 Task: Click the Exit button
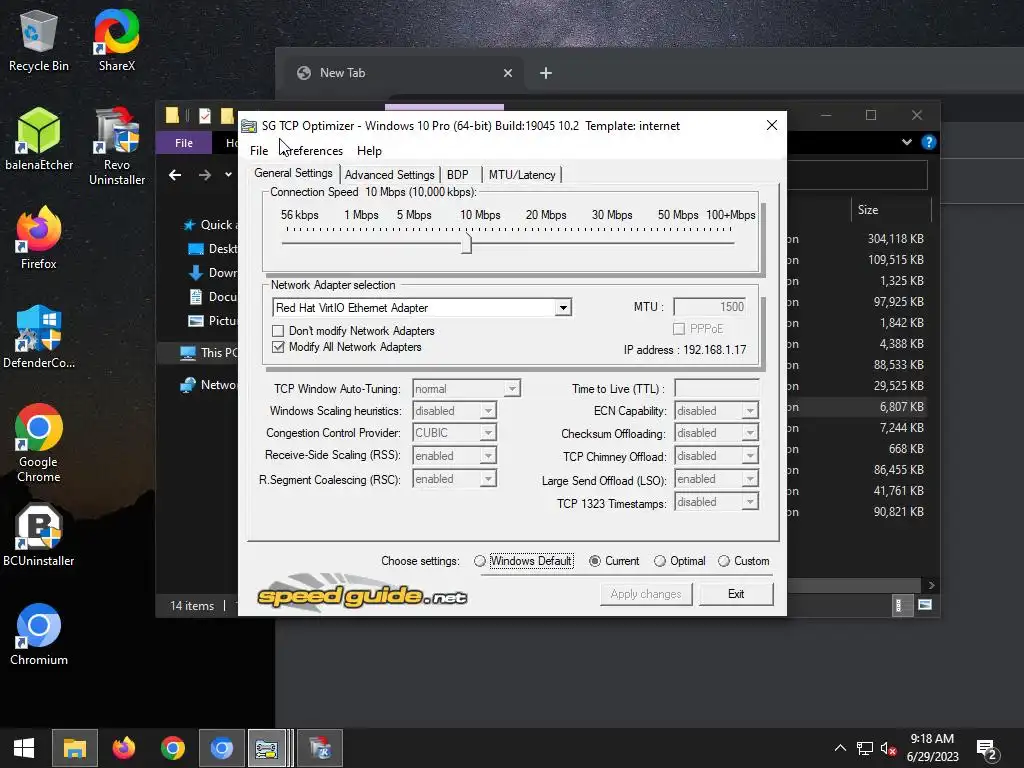tap(736, 594)
